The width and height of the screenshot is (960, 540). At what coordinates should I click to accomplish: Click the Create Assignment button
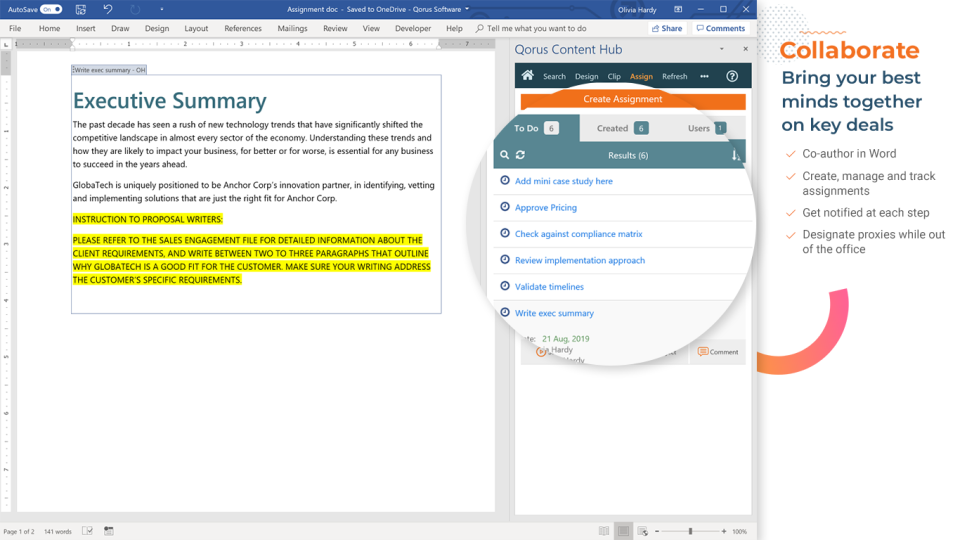[x=633, y=100]
